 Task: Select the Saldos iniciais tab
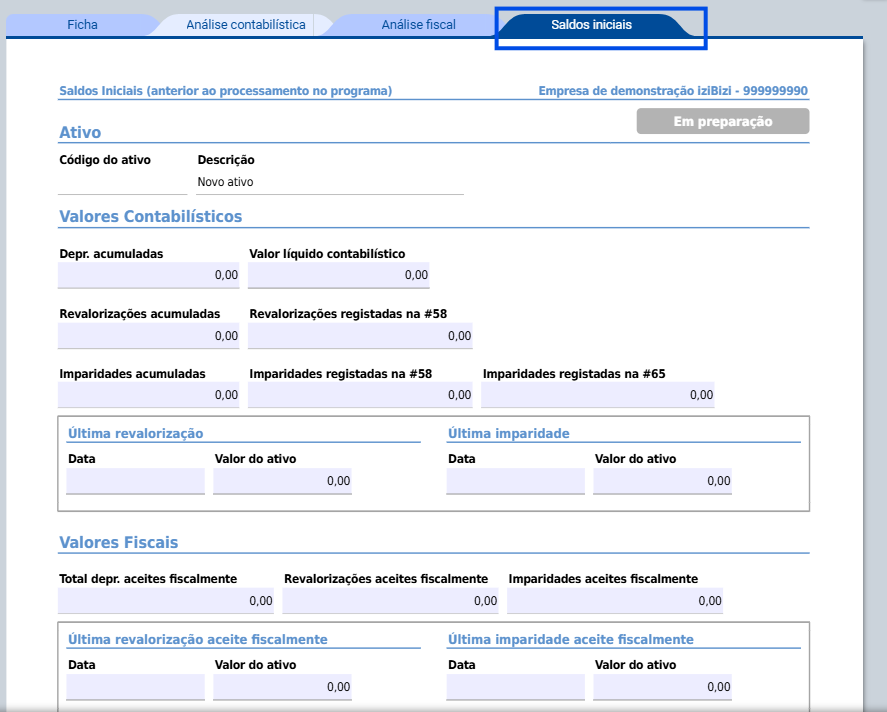click(x=591, y=25)
